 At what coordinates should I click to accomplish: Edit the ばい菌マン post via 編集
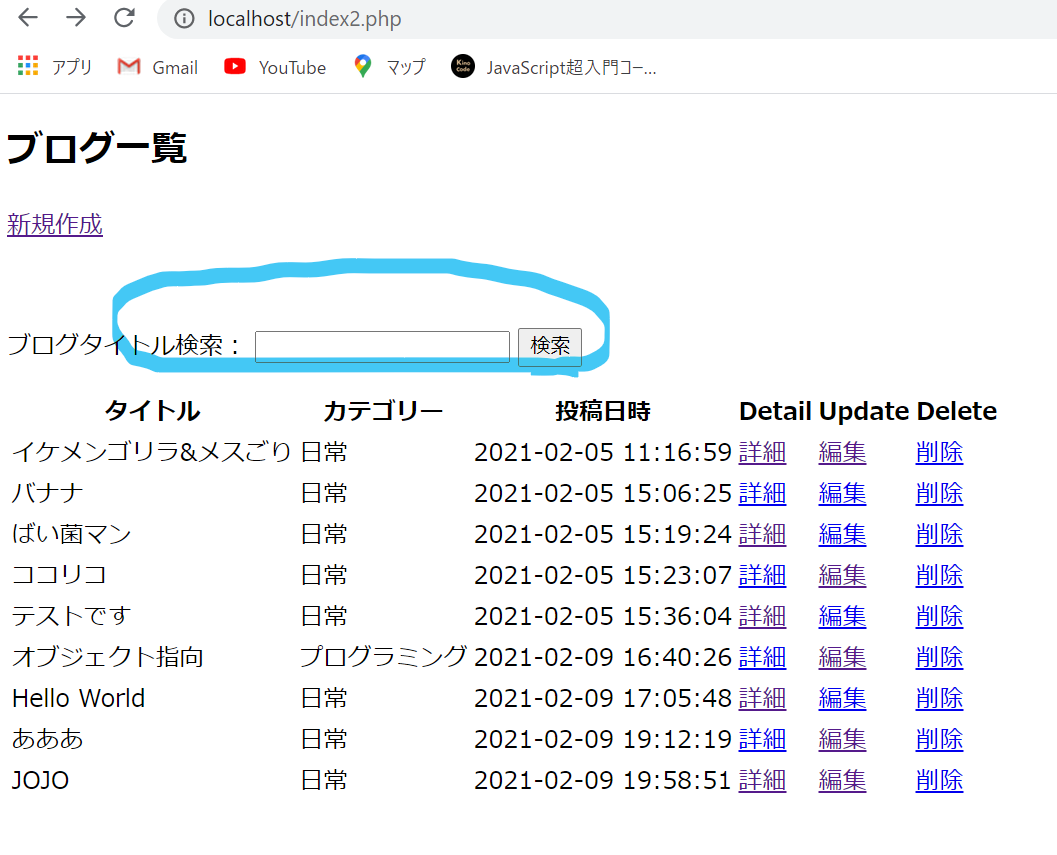[x=842, y=534]
